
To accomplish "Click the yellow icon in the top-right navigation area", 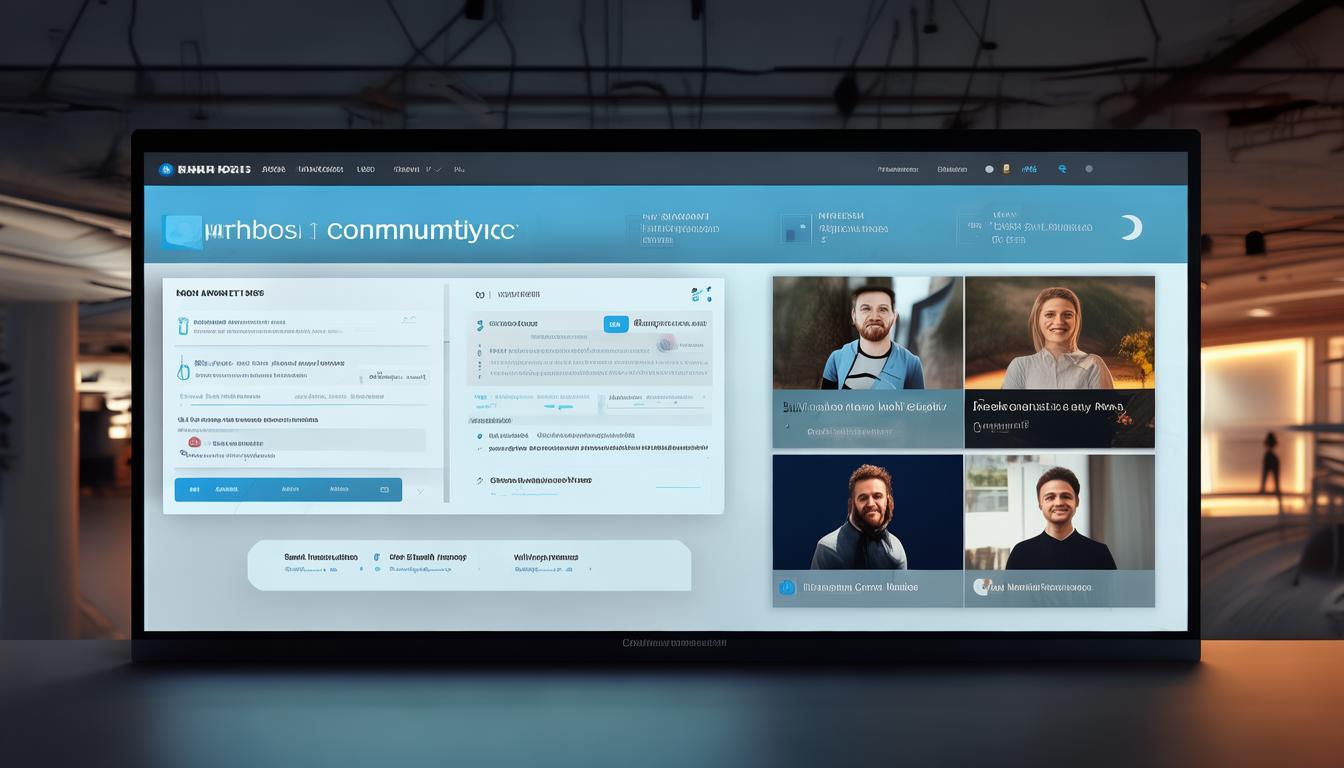I will 1007,169.
